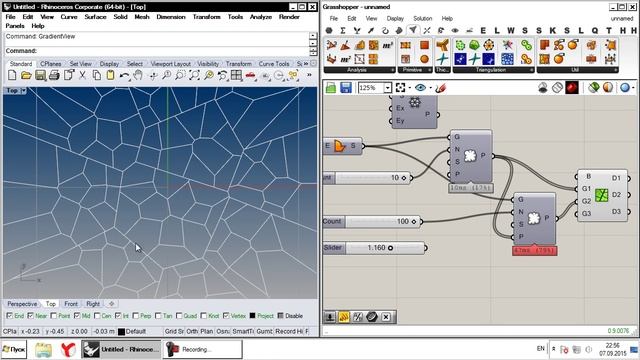Viewport: 640px width, 360px height.
Task: Click the Ortho status bar button
Action: [x=192, y=331]
